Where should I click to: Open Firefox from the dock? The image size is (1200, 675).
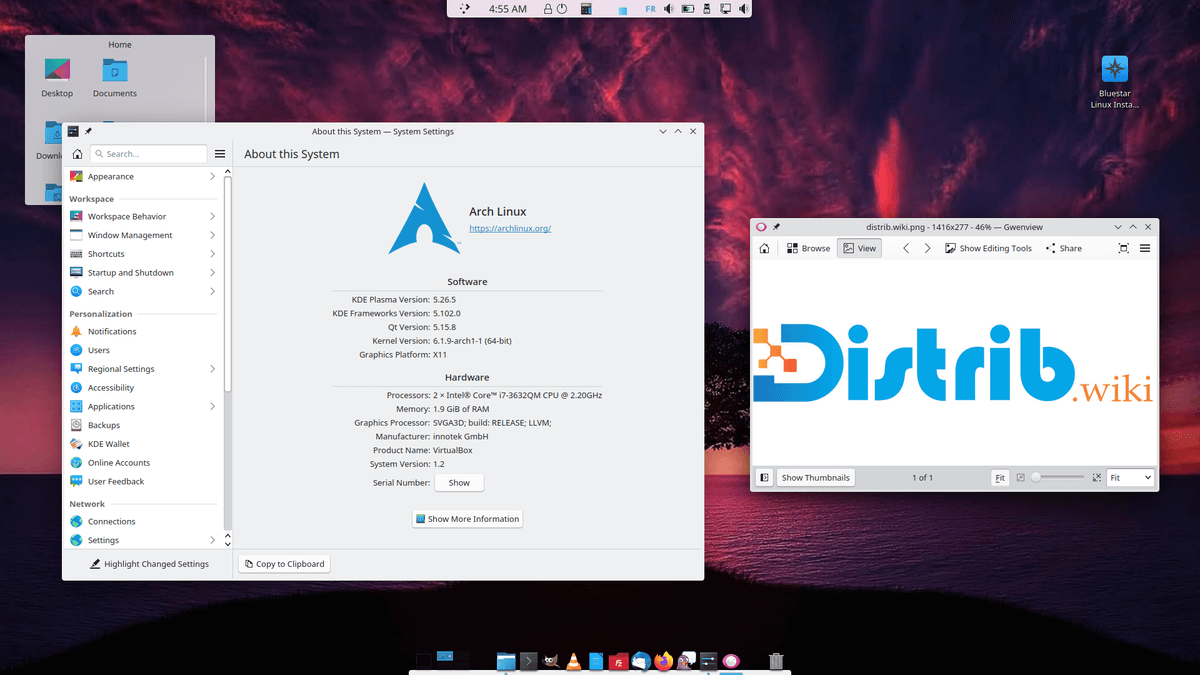point(663,661)
